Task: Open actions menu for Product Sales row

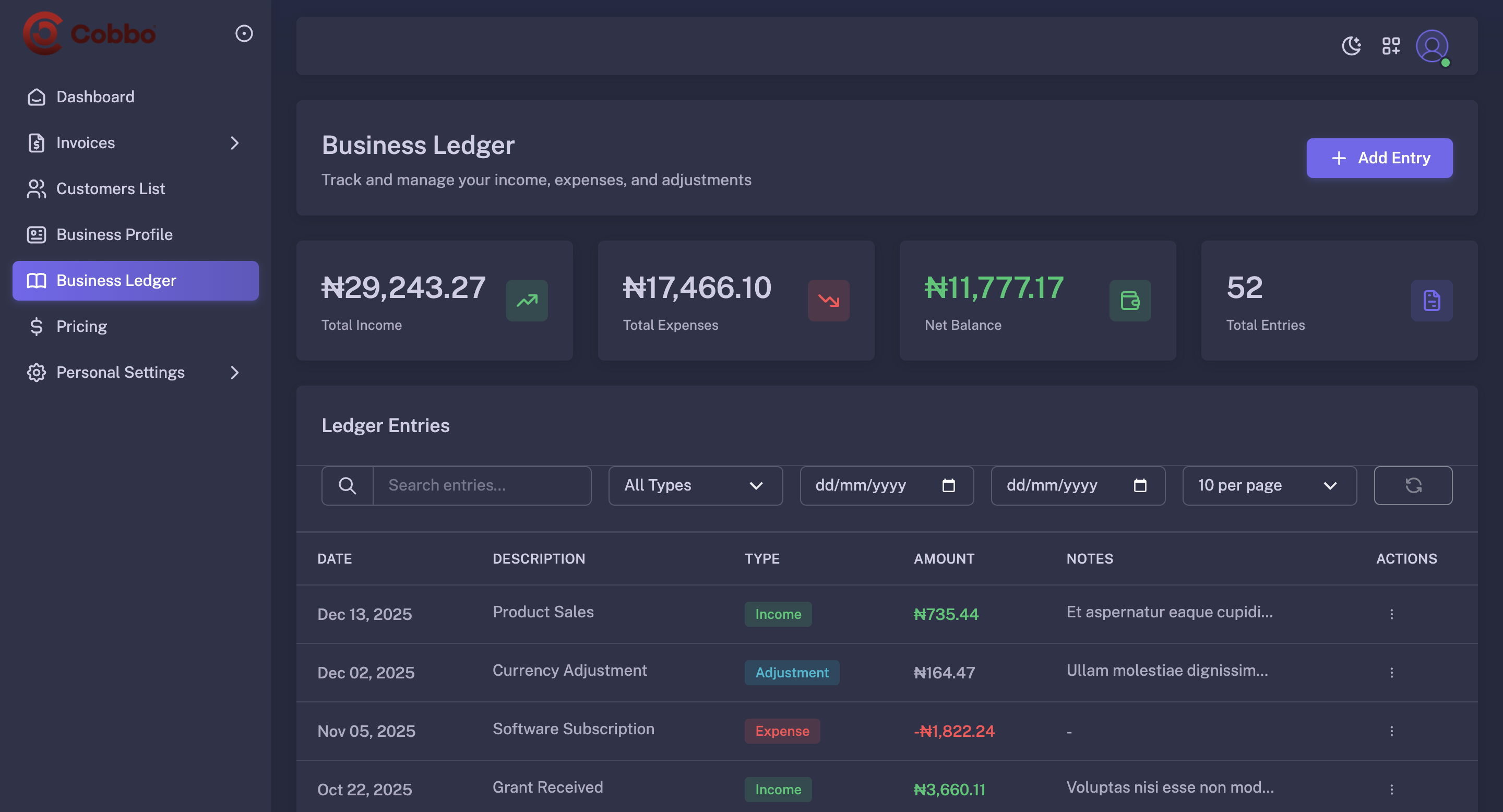Action: 1391,614
